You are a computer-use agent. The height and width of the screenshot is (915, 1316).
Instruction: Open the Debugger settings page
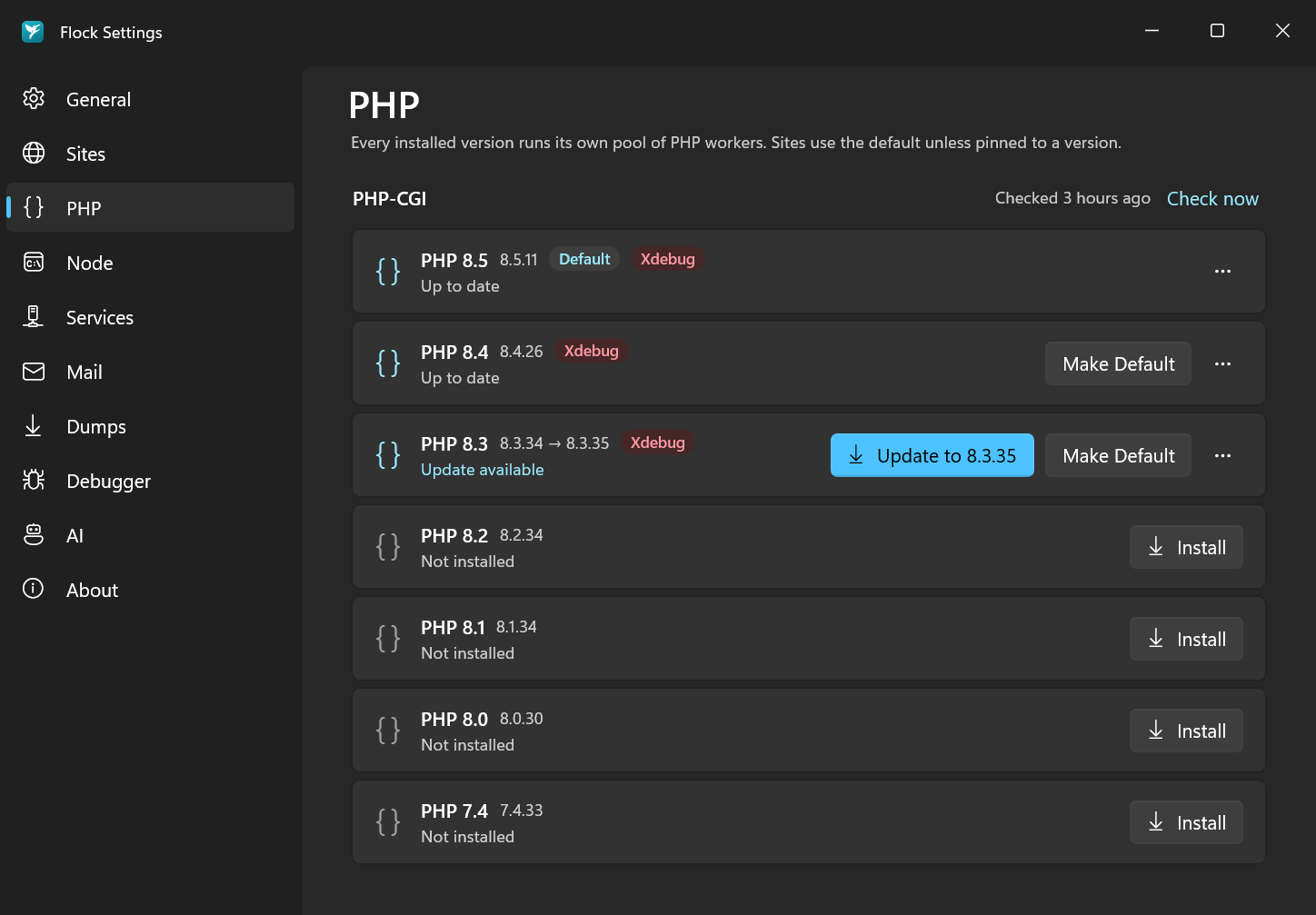151,481
